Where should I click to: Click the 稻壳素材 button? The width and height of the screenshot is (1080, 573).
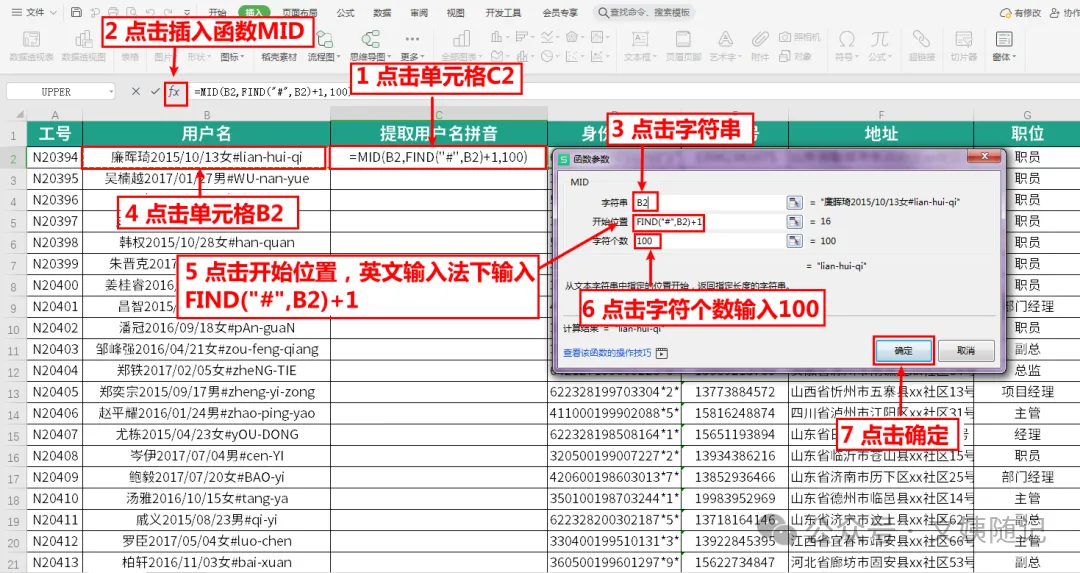[x=279, y=45]
